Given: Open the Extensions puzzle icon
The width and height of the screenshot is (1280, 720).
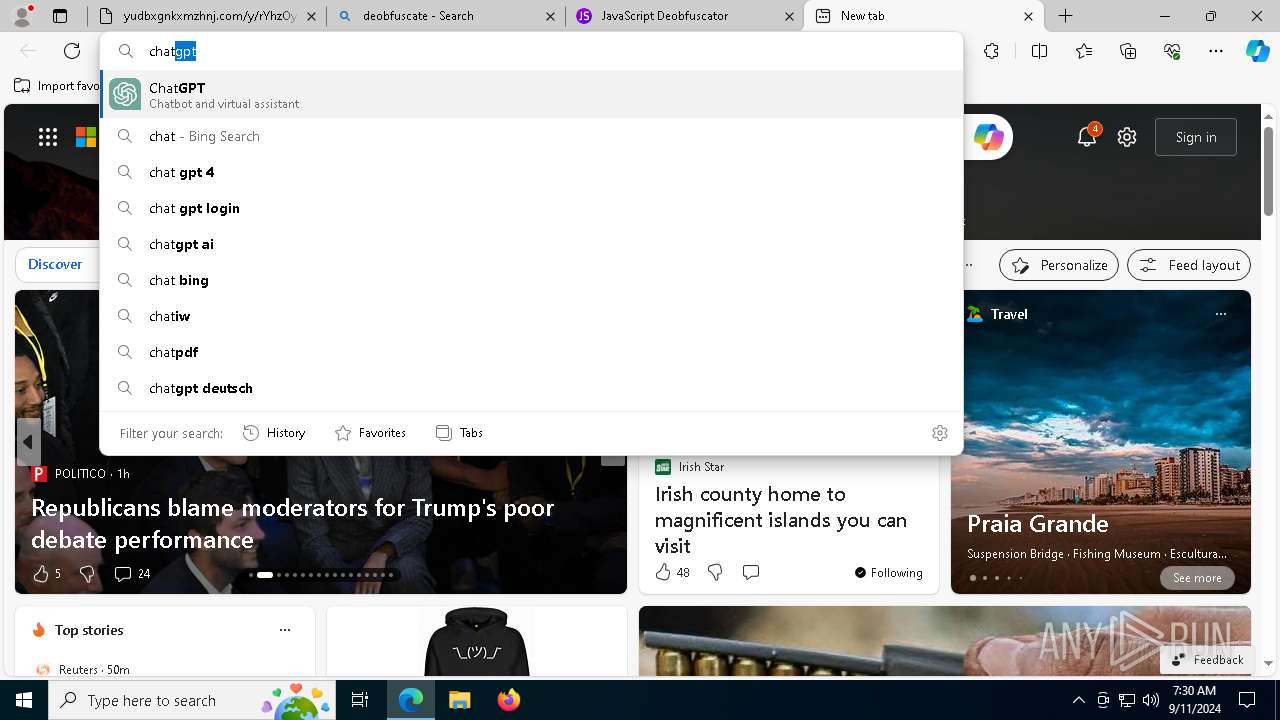Looking at the screenshot, I should click(991, 51).
